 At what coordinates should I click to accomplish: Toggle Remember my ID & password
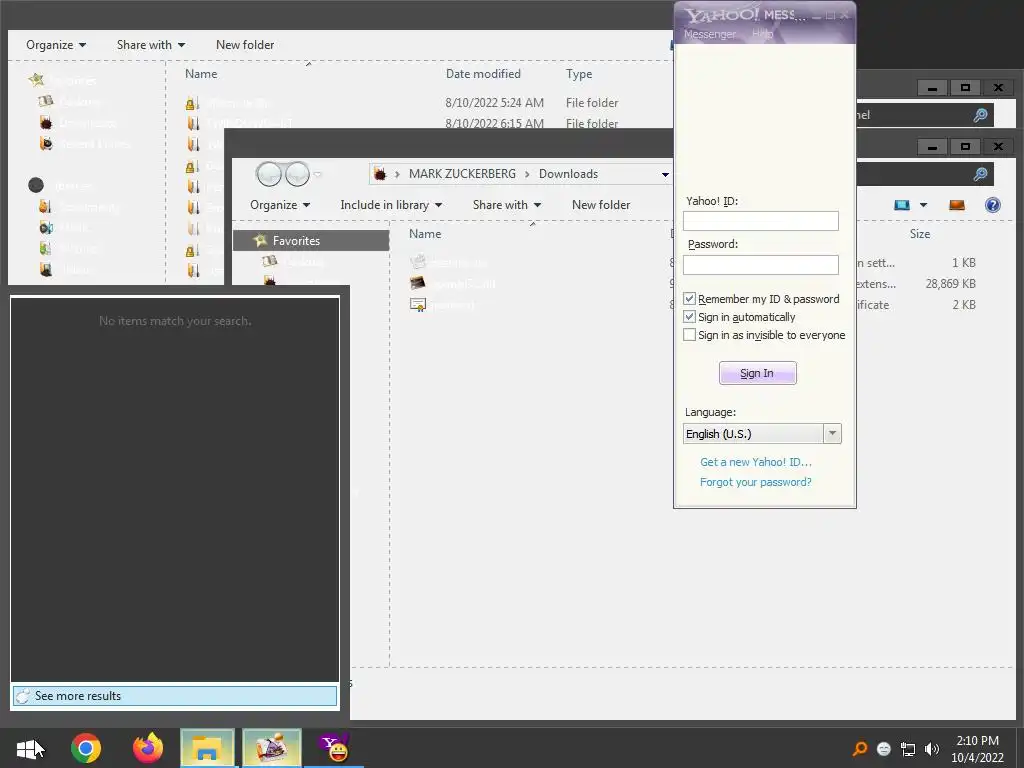coord(689,298)
